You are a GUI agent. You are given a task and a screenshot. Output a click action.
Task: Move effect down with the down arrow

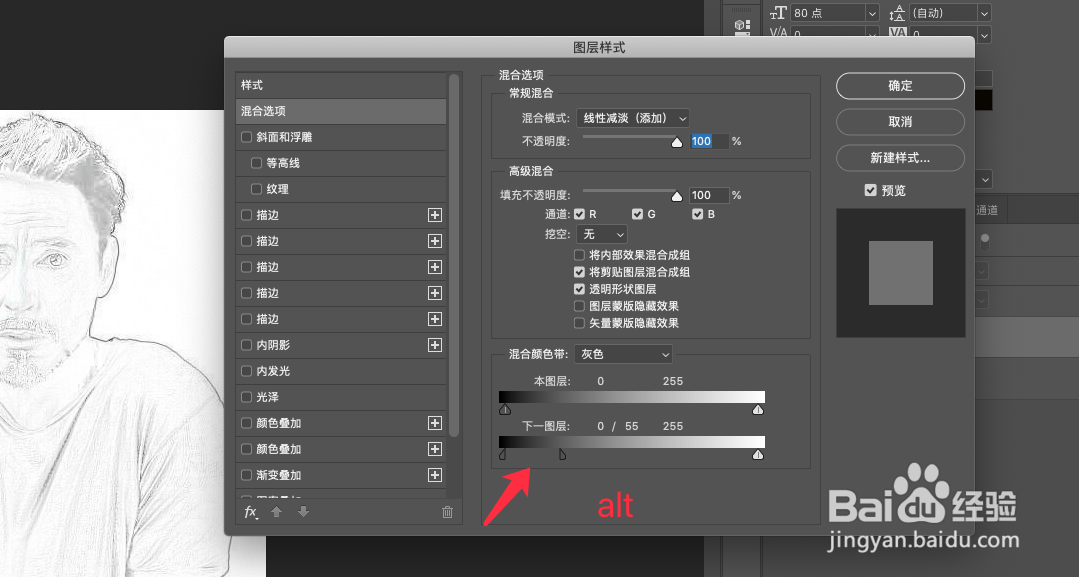303,512
